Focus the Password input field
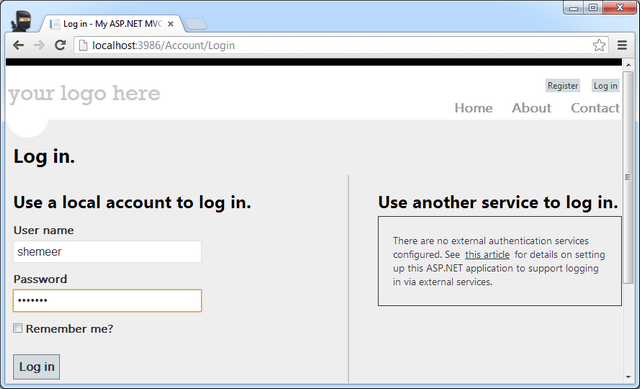Image resolution: width=640 pixels, height=389 pixels. [107, 300]
